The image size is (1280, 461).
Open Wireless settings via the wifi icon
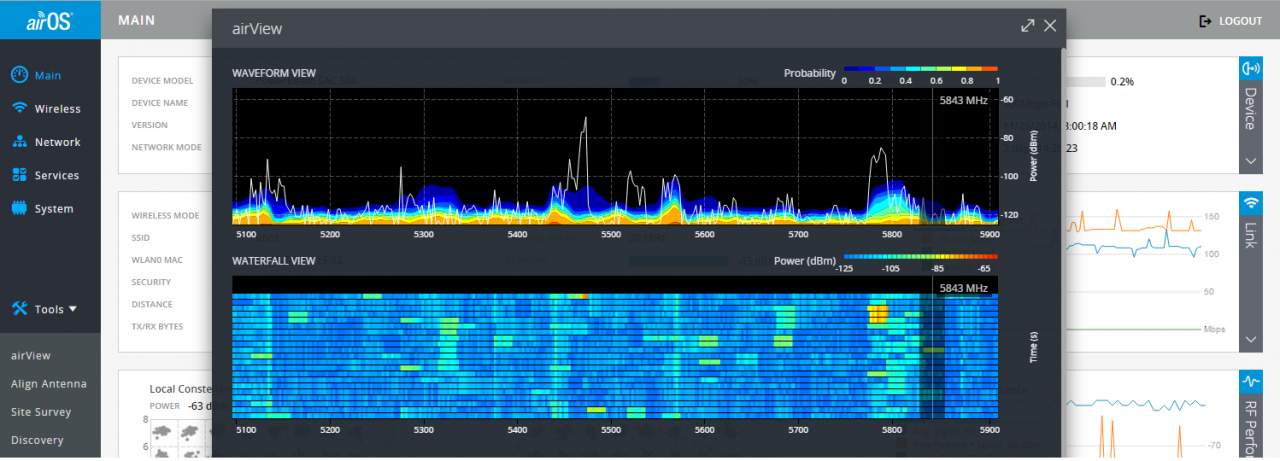coord(19,108)
